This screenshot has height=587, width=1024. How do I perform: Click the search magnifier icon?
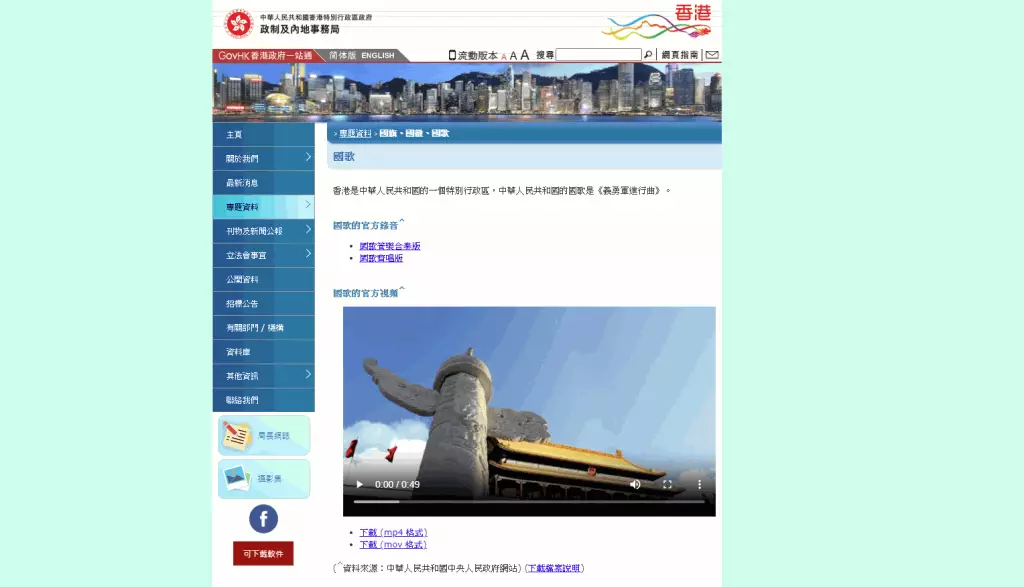click(x=648, y=55)
